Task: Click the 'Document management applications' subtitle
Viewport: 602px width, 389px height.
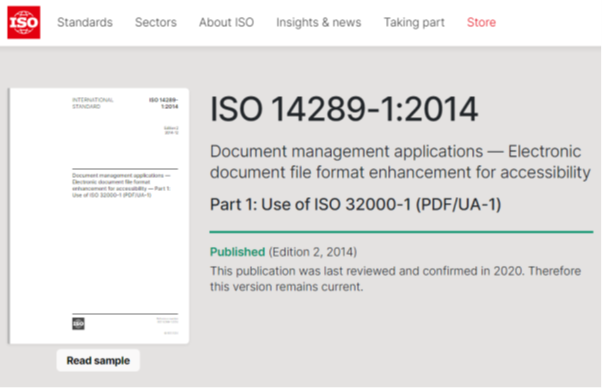Action: pyautogui.click(x=400, y=162)
